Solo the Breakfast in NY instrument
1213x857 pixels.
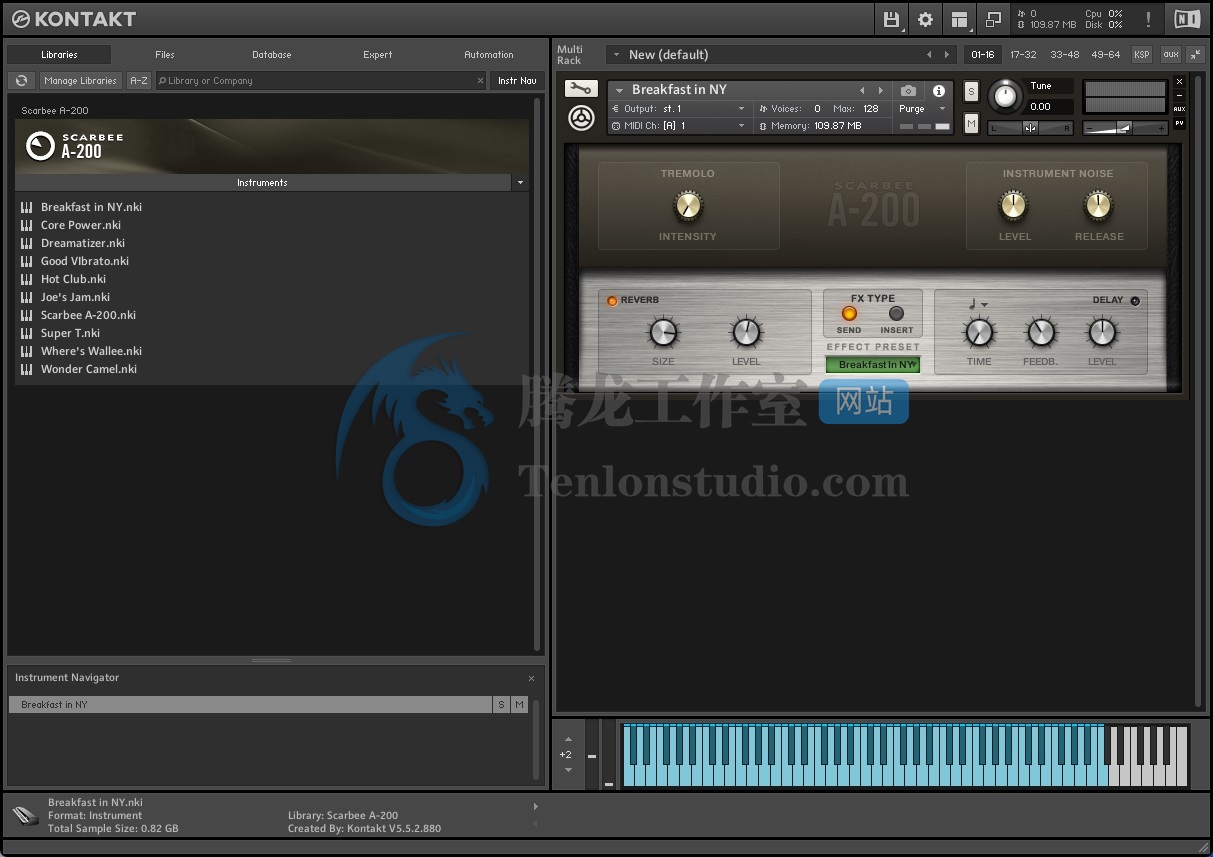point(971,90)
